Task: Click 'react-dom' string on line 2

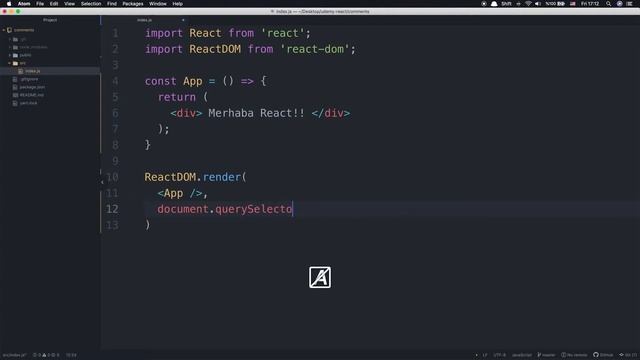Action: tap(315, 49)
